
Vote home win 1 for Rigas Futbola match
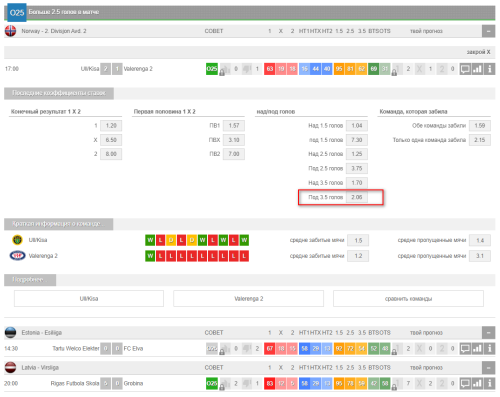pyautogui.click(x=397, y=383)
